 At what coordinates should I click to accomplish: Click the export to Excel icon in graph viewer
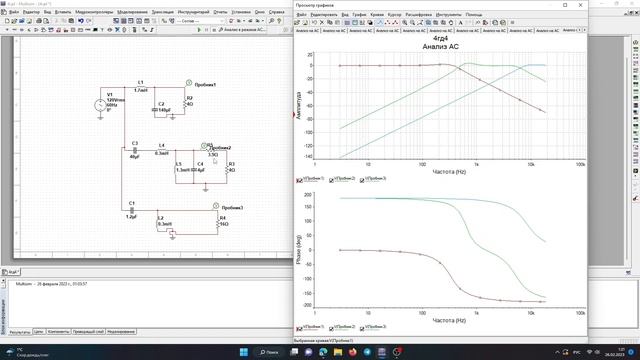pos(503,23)
